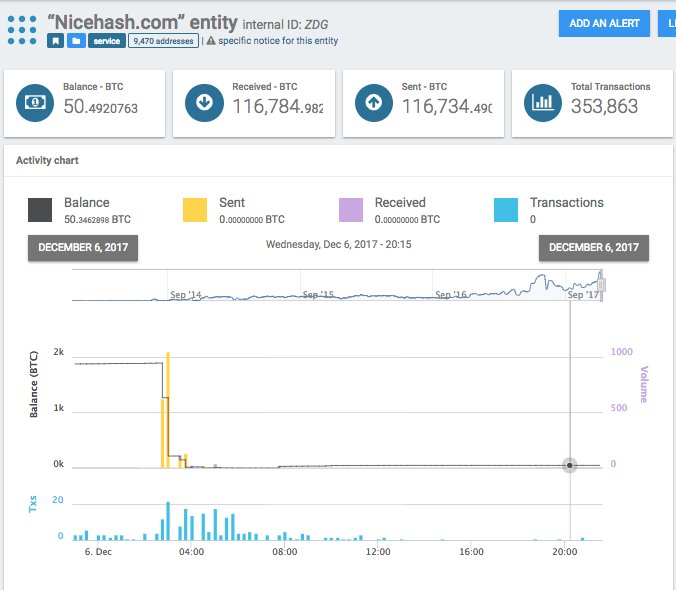Click Sep '14 in the navigator timeline
The width and height of the screenshot is (676, 590).
185,295
